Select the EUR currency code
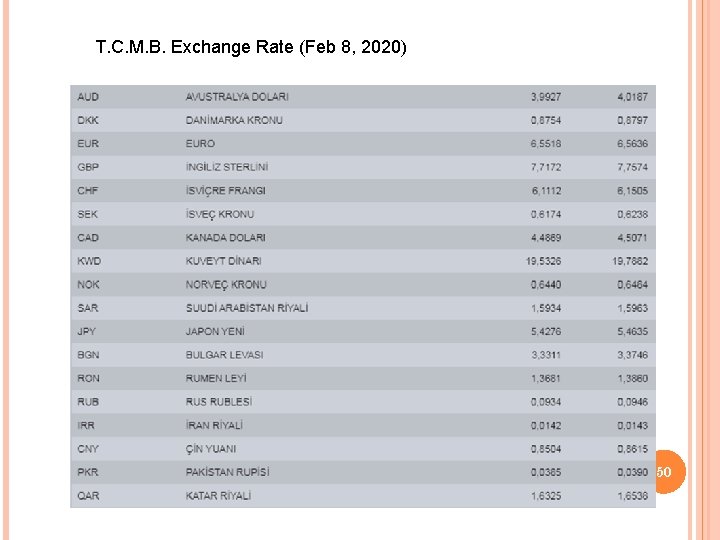Image resolution: width=720 pixels, height=540 pixels. coord(88,144)
